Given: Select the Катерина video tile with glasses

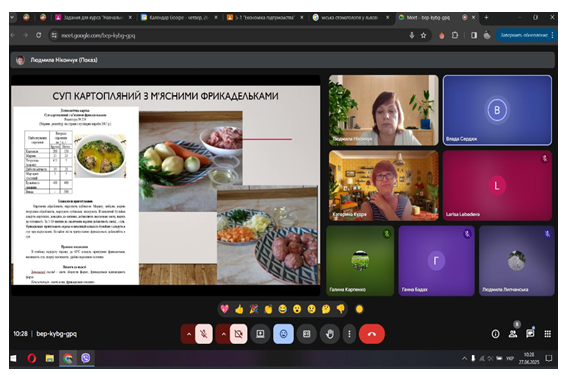Looking at the screenshot, I should [383, 186].
